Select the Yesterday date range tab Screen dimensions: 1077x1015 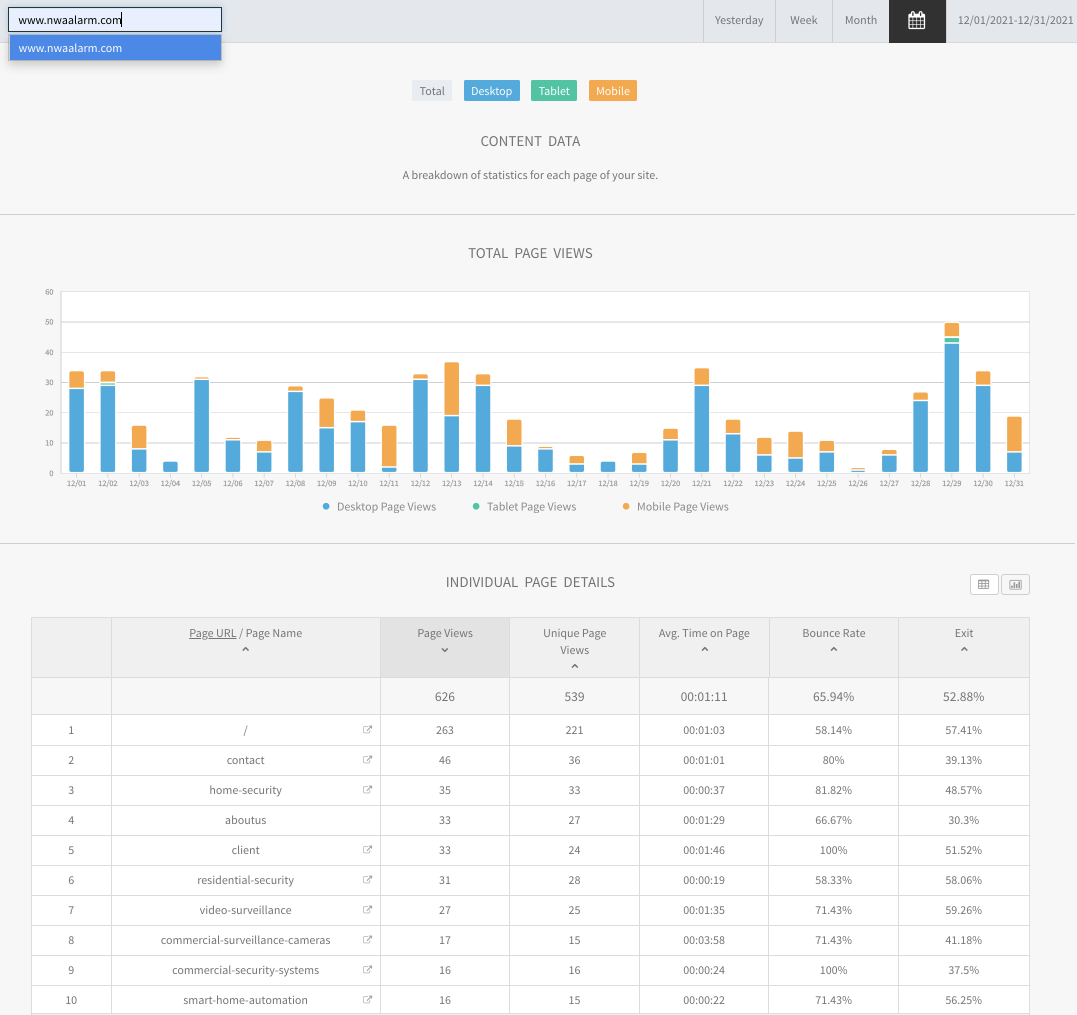(x=739, y=21)
